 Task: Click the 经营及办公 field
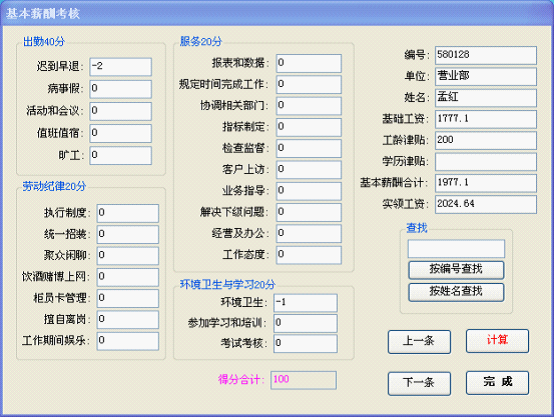coord(309,234)
